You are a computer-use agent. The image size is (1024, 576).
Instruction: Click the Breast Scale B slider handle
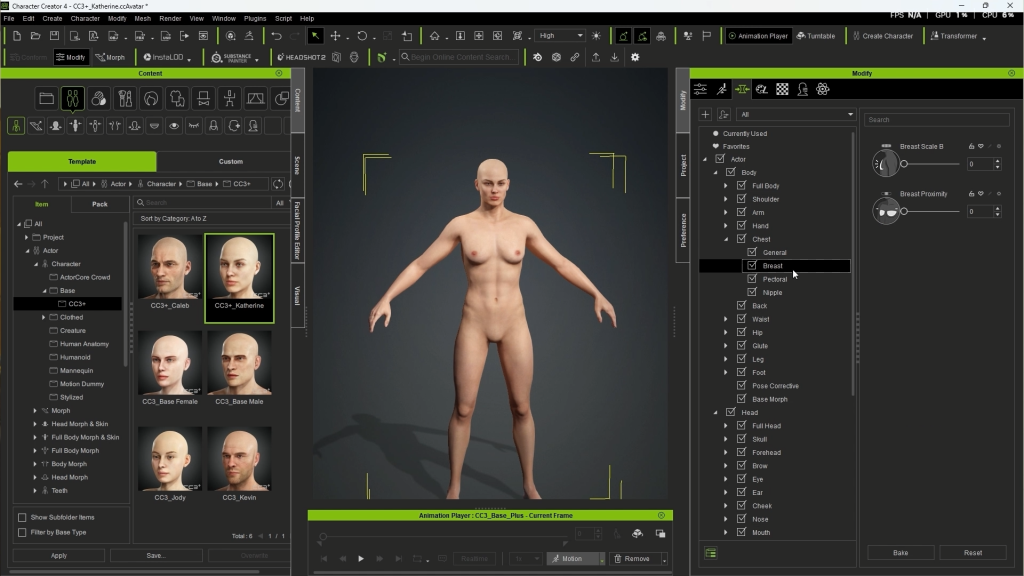[904, 163]
